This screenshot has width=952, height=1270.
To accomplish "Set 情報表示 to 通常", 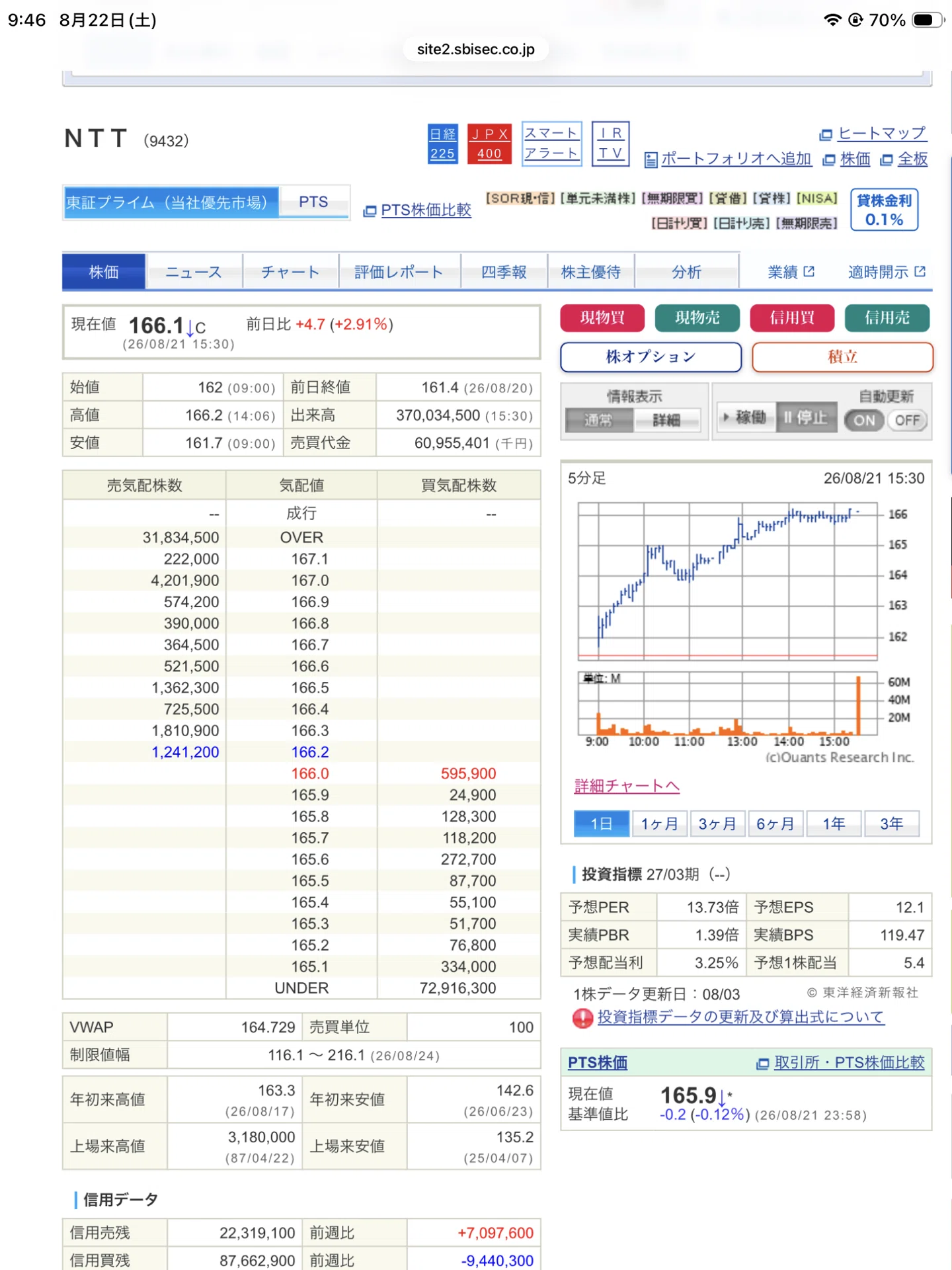I will tap(599, 420).
